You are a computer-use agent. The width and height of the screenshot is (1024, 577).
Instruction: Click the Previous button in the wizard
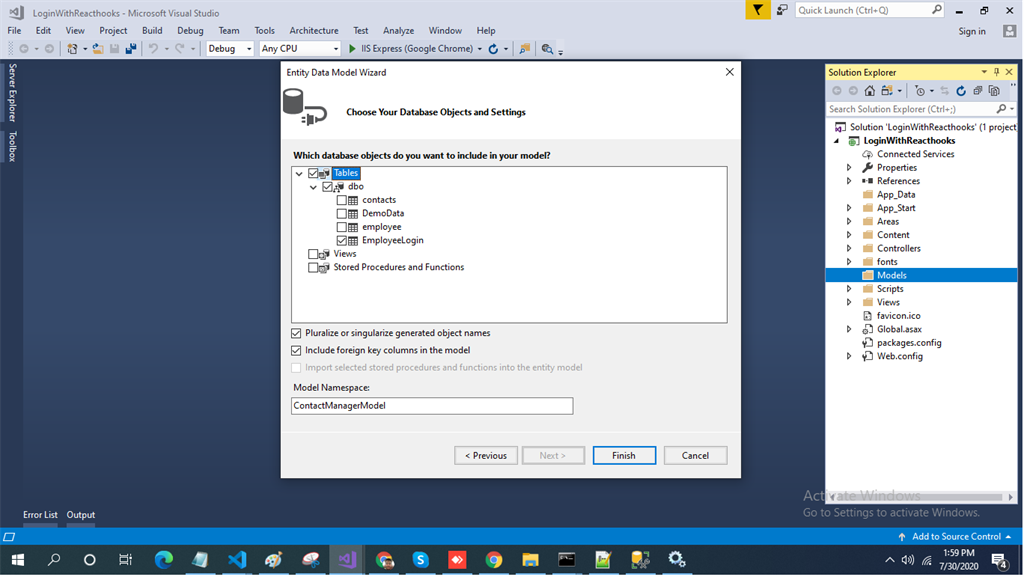(x=486, y=456)
